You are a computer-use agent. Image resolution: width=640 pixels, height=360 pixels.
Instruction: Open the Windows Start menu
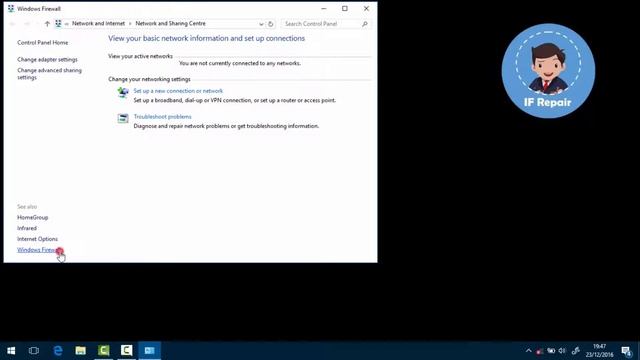(x=11, y=351)
